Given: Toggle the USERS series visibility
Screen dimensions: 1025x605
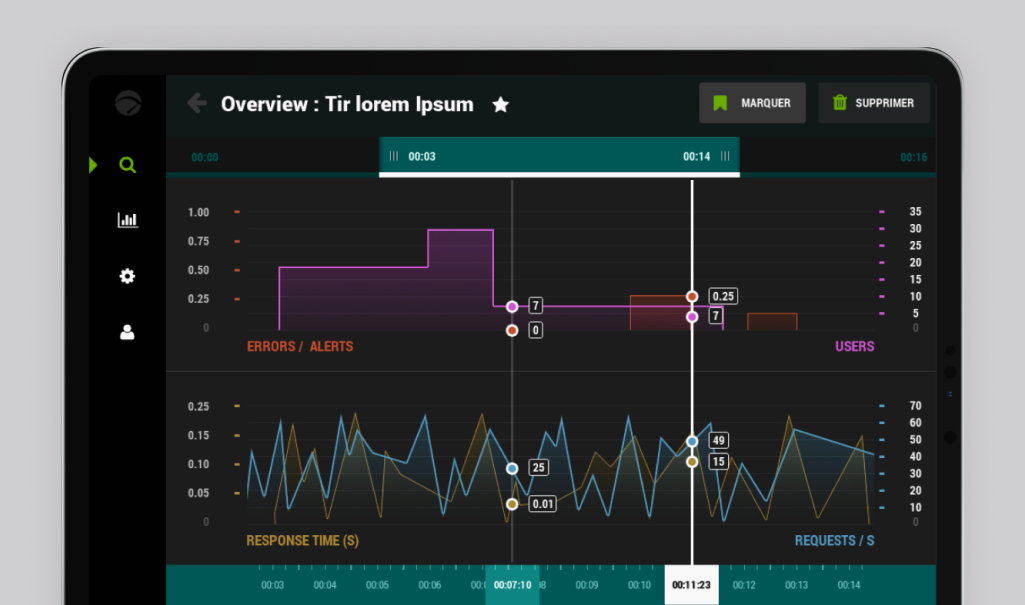Looking at the screenshot, I should 854,346.
